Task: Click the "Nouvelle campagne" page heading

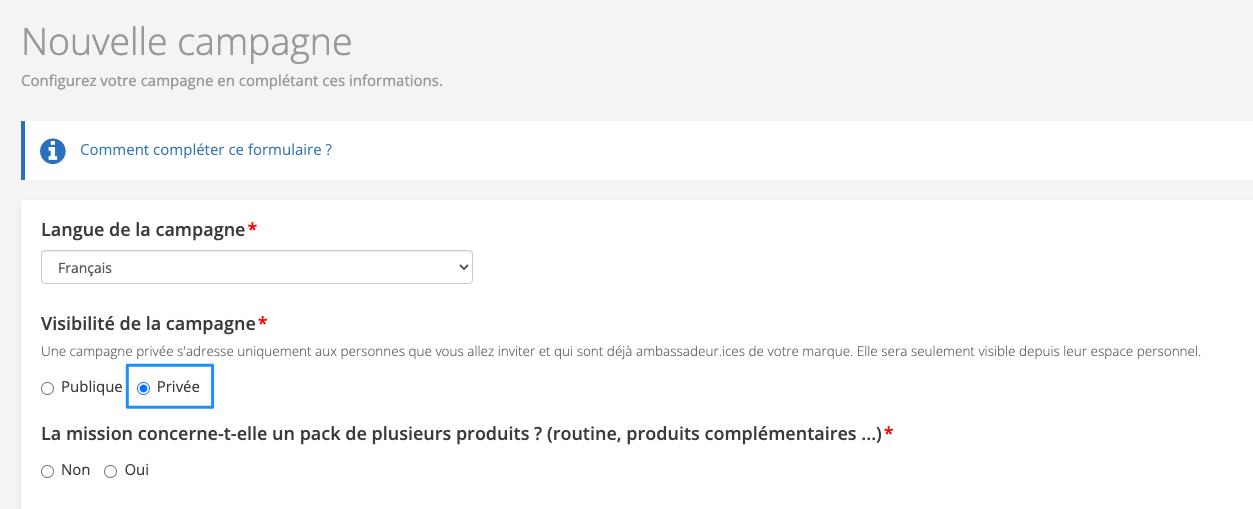Action: [x=187, y=42]
